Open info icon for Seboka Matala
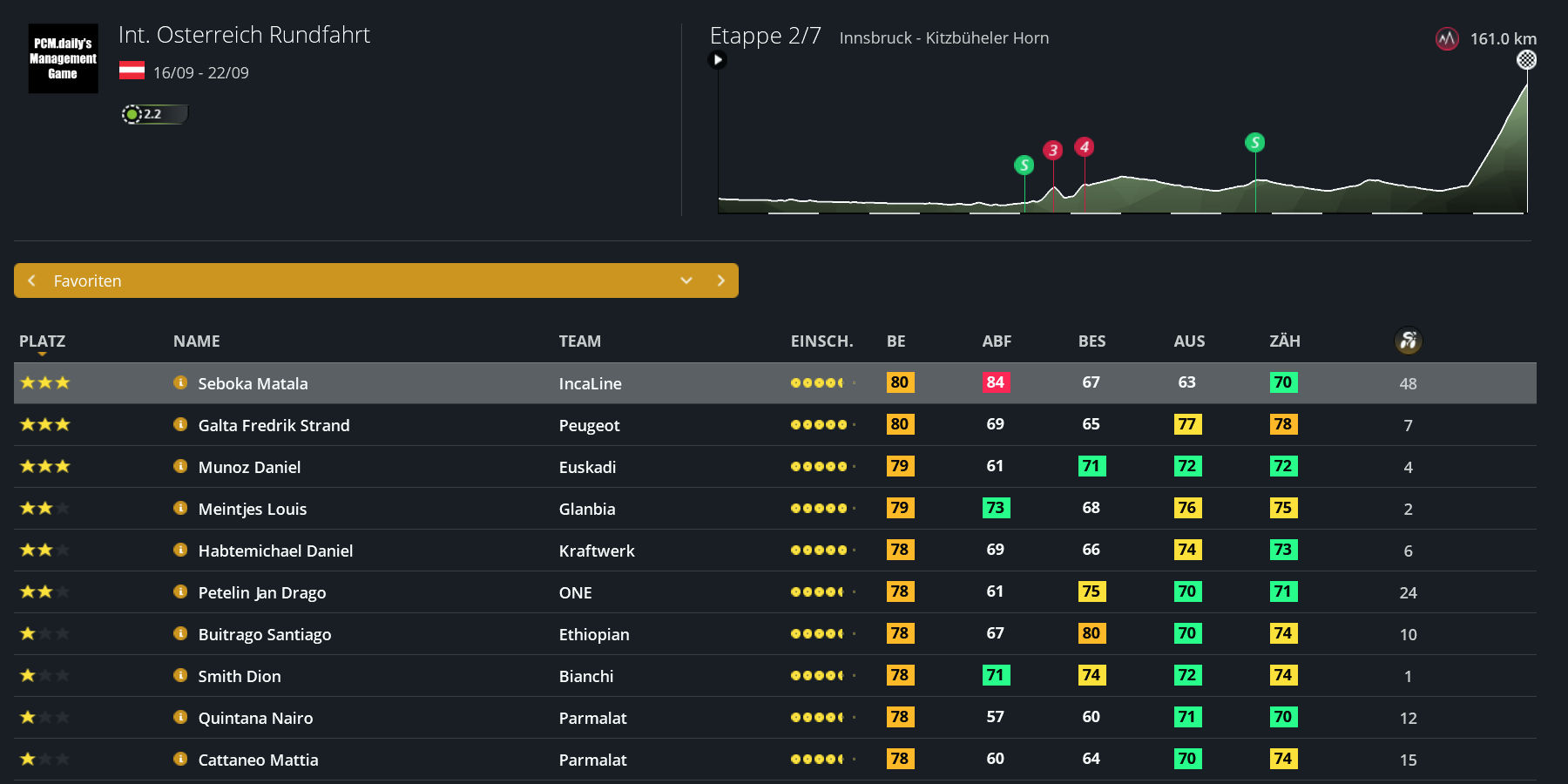Viewport: 1568px width, 784px height. click(180, 382)
